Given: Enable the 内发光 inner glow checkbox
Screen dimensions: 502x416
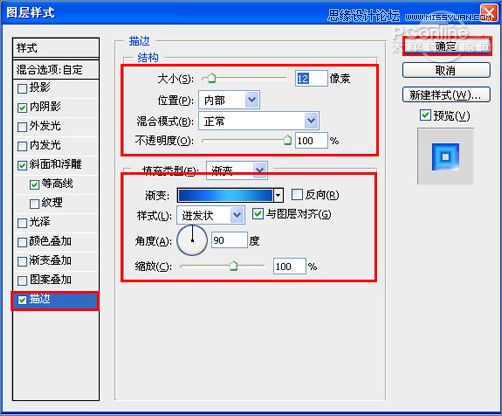Looking at the screenshot, I should coord(22,146).
